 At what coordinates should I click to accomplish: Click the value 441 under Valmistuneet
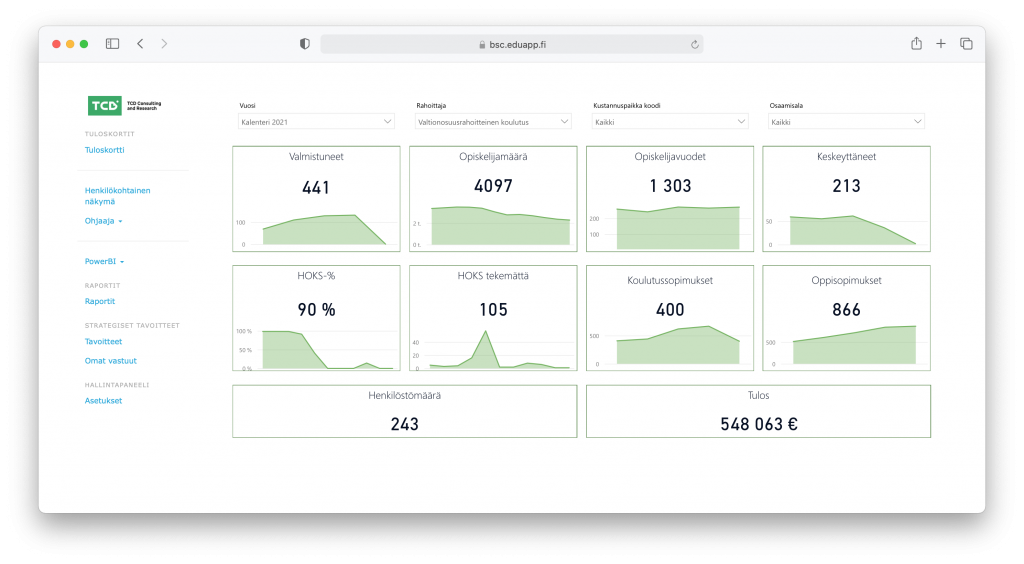316,188
